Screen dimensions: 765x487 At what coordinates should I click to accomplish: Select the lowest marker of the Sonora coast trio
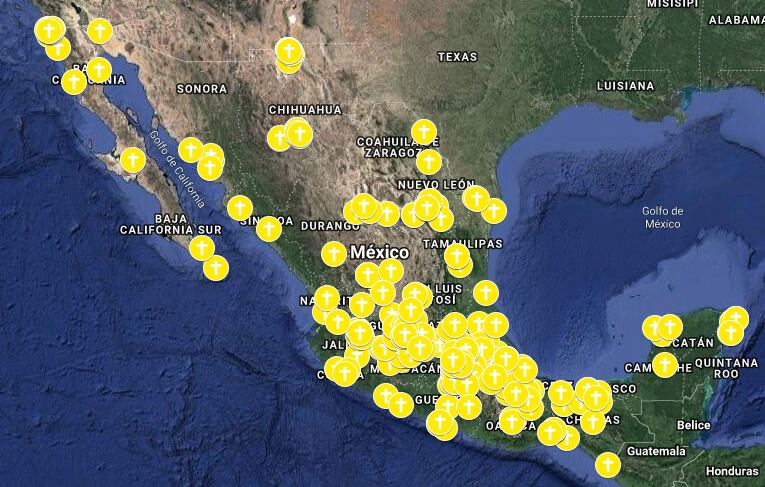(210, 168)
